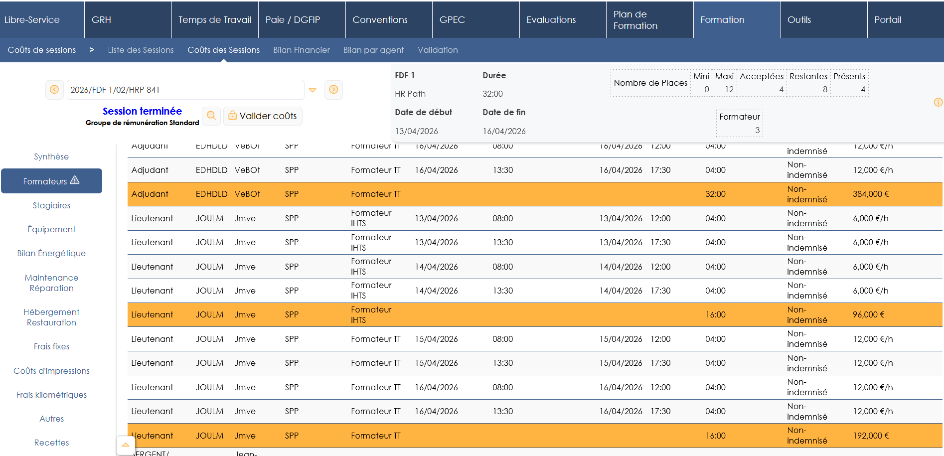The image size is (944, 456).
Task: Switch to the Bilan Financier tab
Action: pos(302,50)
